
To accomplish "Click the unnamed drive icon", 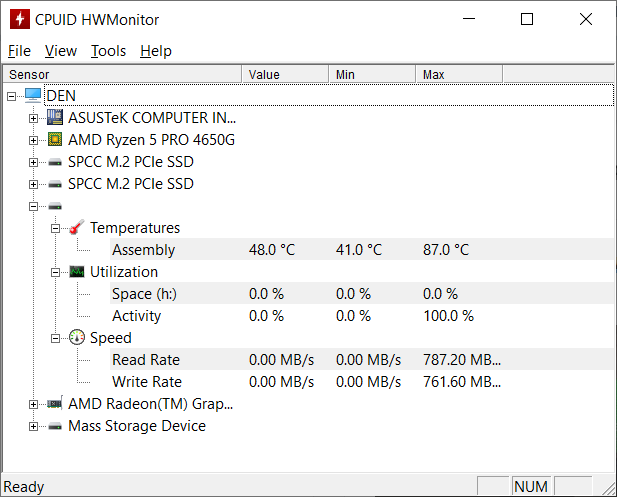I will pyautogui.click(x=55, y=206).
